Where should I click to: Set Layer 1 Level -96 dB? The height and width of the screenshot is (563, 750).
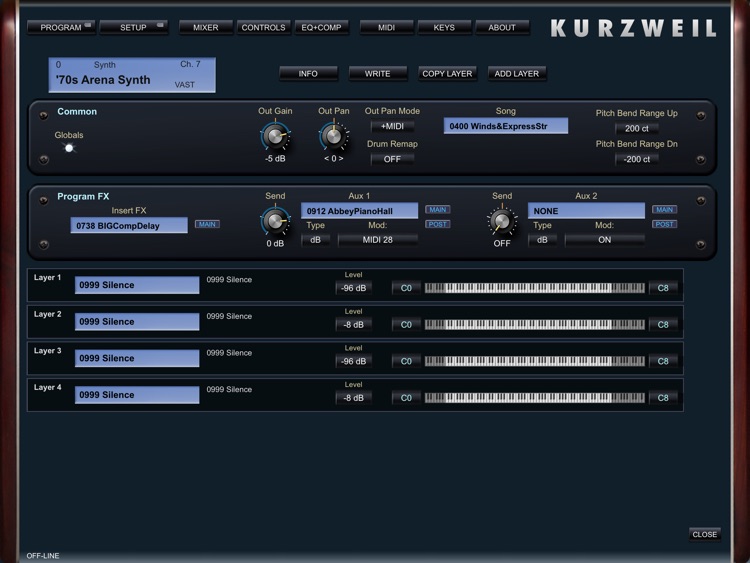tap(353, 288)
